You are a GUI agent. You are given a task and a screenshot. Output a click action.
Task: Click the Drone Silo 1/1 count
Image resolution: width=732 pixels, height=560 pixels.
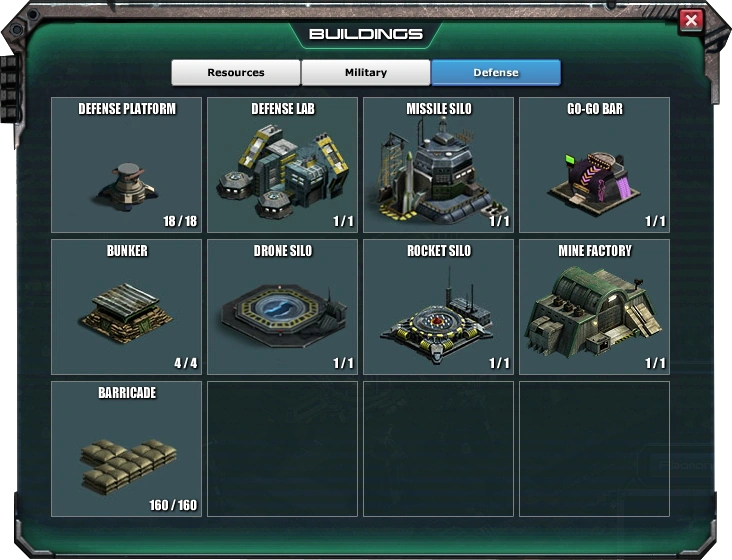343,363
